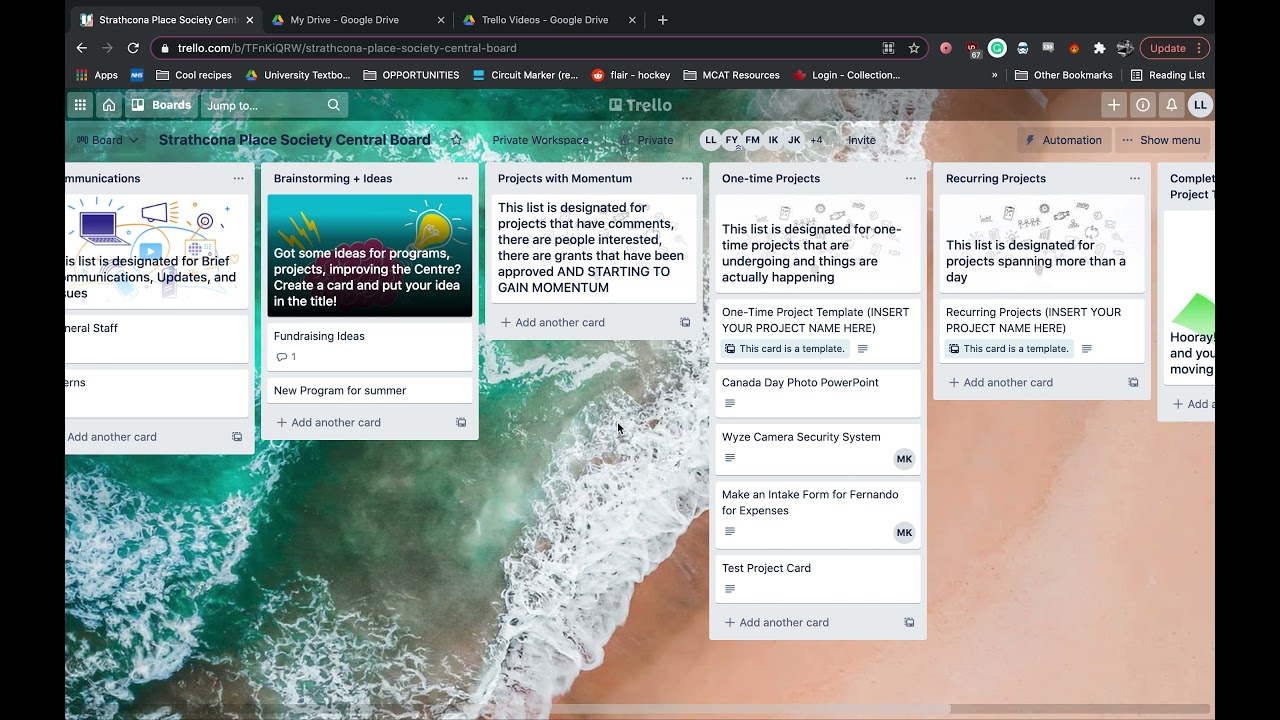Open the Apps bookmarks shortcut
Viewport: 1280px width, 720px height.
97,75
